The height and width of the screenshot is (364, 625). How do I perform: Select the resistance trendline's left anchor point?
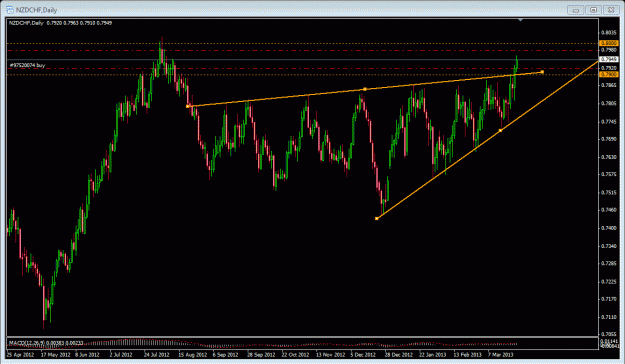point(188,106)
